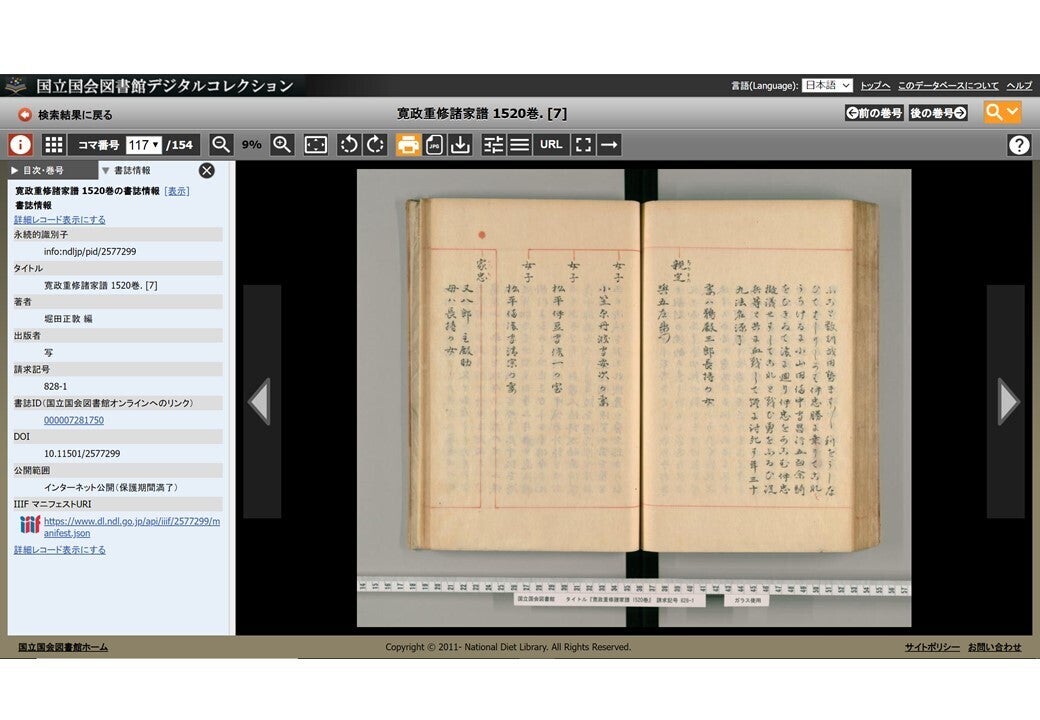Go to next page with right arrow
The width and height of the screenshot is (1040, 720).
pos(1007,401)
